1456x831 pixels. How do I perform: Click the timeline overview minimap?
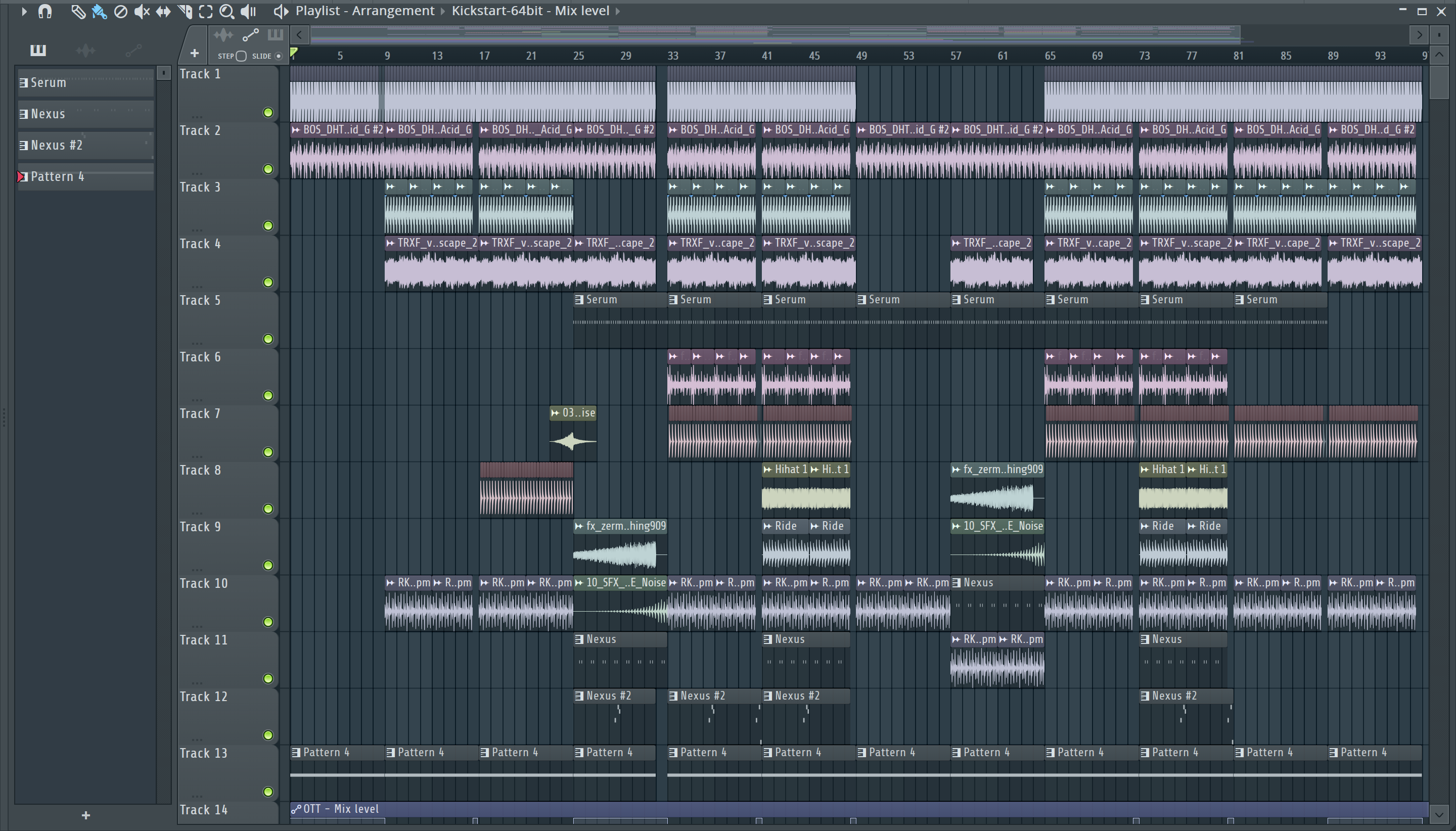pos(775,35)
